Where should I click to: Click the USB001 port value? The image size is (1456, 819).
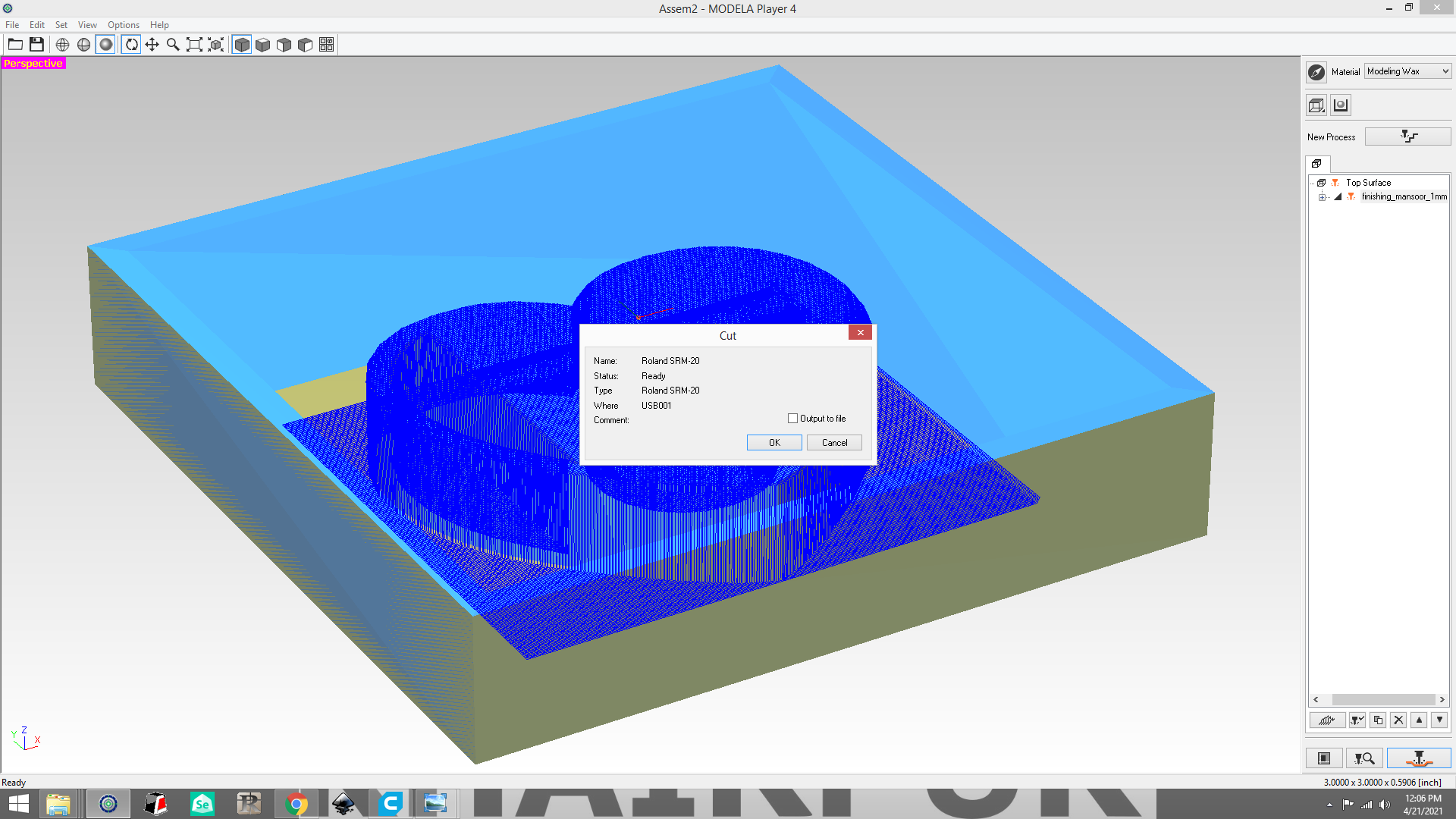[x=657, y=406]
